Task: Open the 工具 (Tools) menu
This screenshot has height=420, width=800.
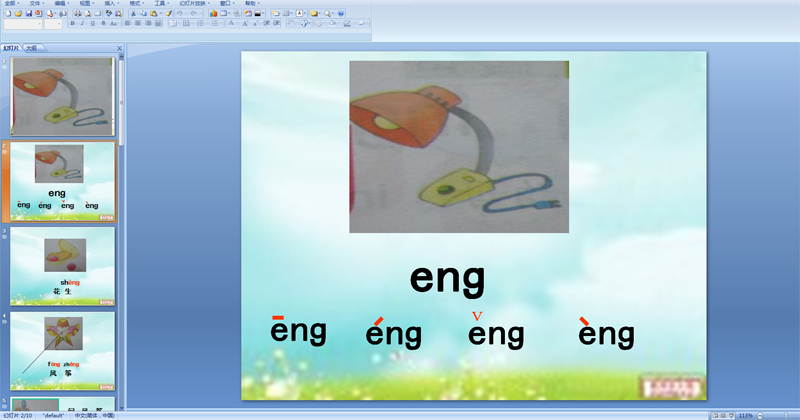Action: (x=161, y=4)
